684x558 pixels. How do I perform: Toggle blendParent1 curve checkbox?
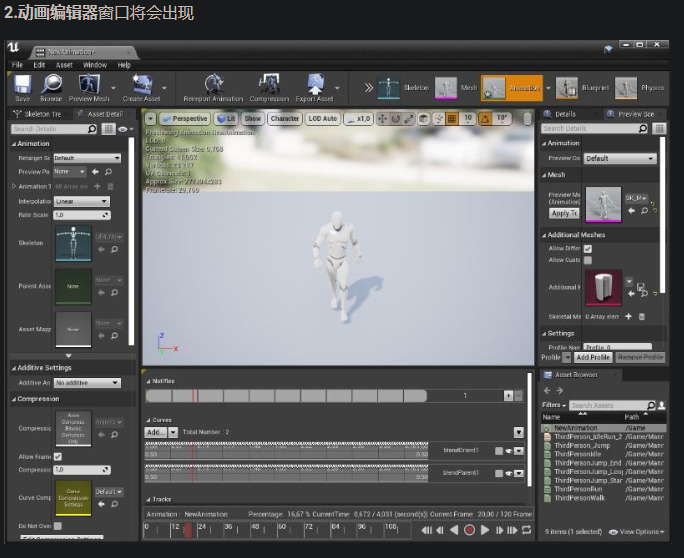pyautogui.click(x=499, y=473)
